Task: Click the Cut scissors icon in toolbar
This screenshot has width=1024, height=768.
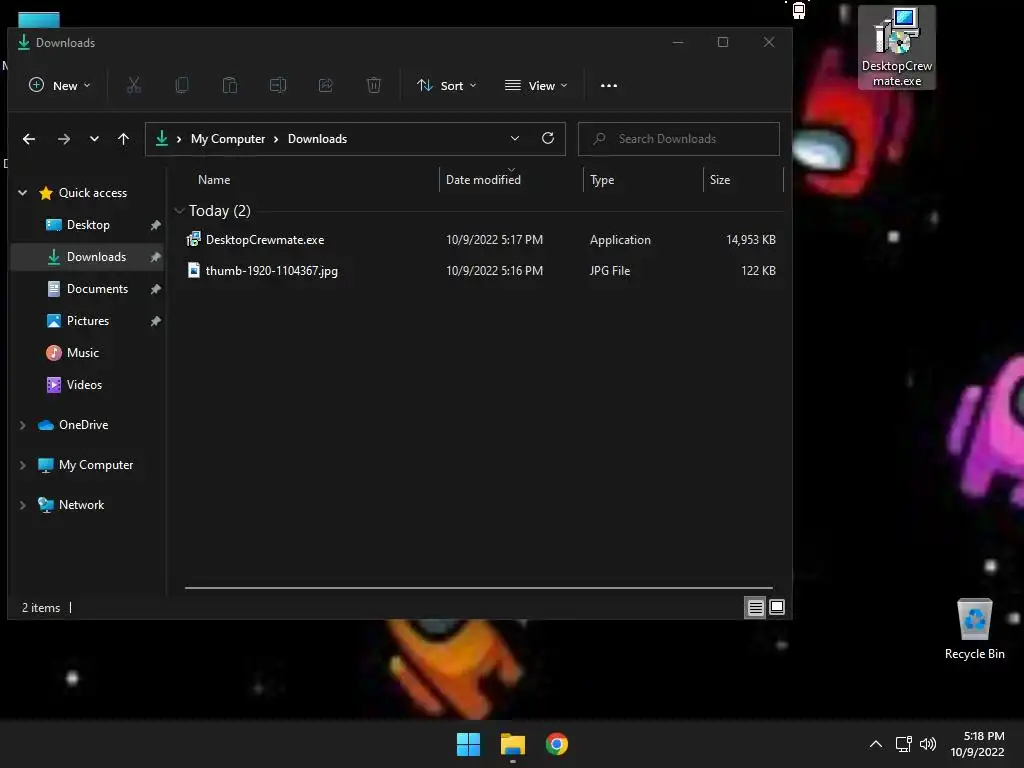Action: pos(134,85)
